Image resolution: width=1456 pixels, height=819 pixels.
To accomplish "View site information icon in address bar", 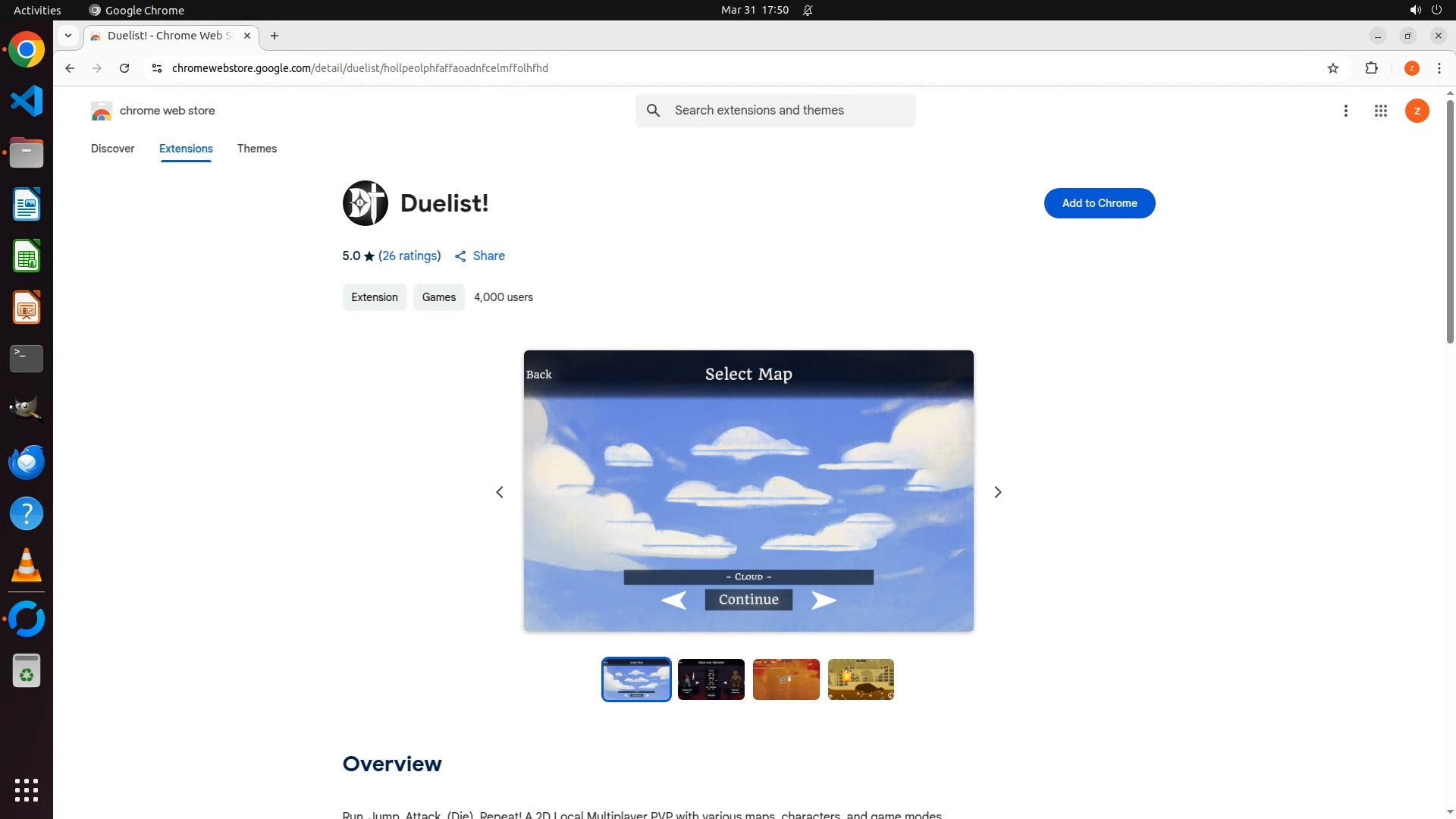I will point(157,68).
